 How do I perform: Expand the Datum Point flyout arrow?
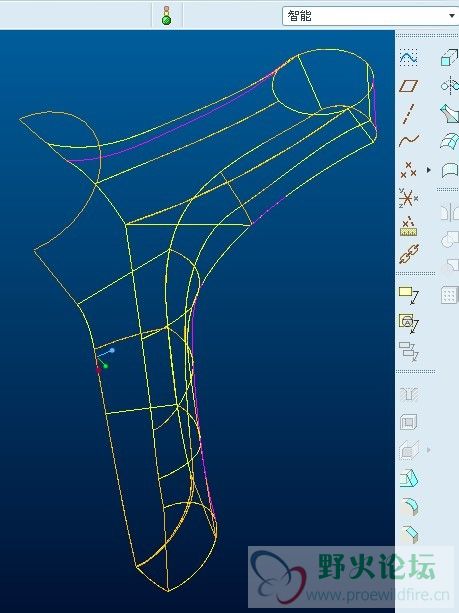tap(429, 170)
